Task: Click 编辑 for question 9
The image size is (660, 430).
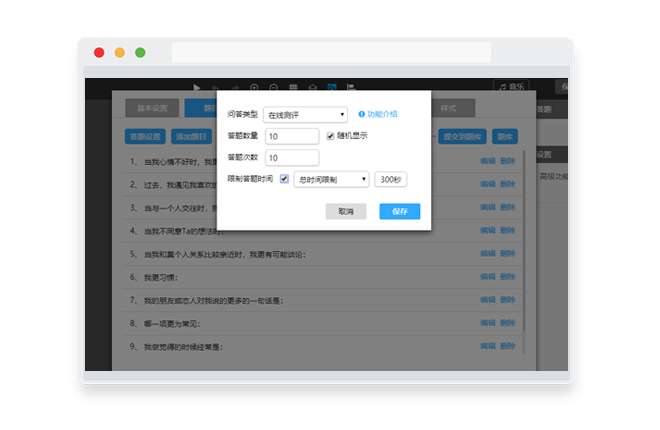Action: coord(488,346)
